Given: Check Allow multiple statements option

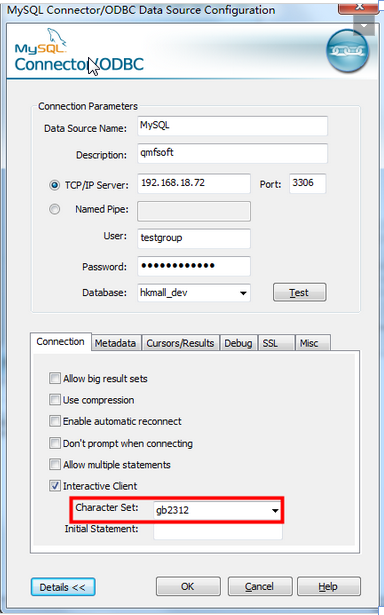Looking at the screenshot, I should pyautogui.click(x=55, y=464).
